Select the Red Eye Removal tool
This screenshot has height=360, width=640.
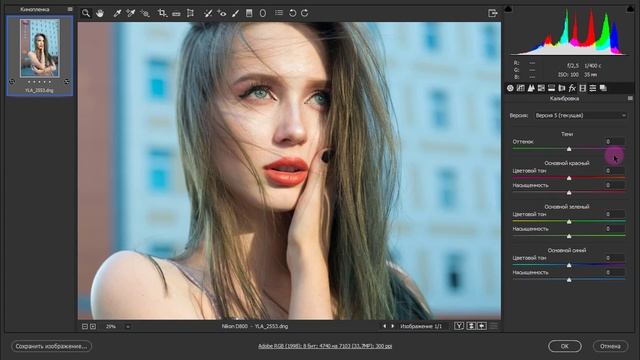[x=222, y=13]
